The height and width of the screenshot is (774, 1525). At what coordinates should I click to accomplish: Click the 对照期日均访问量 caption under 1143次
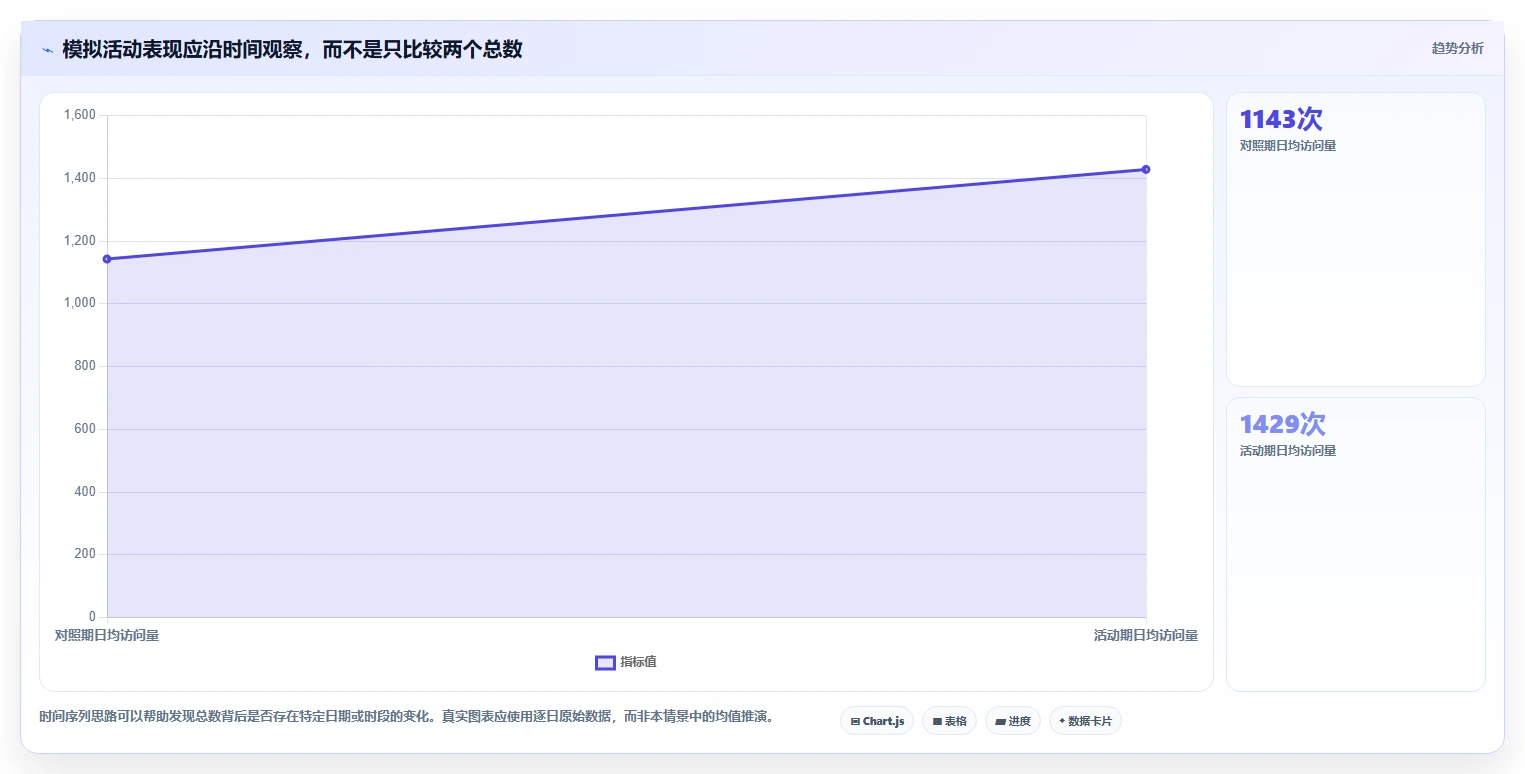[x=1288, y=146]
